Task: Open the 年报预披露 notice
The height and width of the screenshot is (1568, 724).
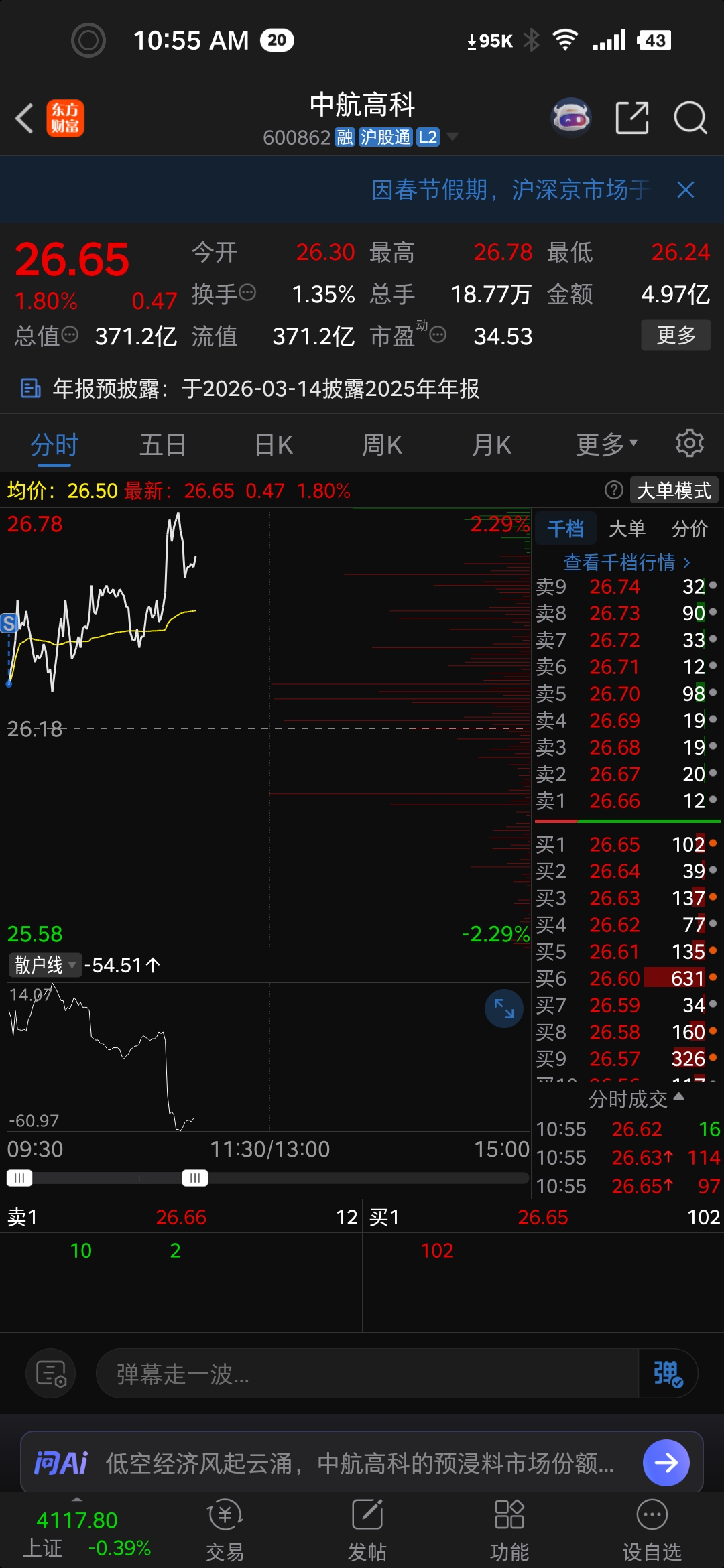Action: click(x=266, y=388)
